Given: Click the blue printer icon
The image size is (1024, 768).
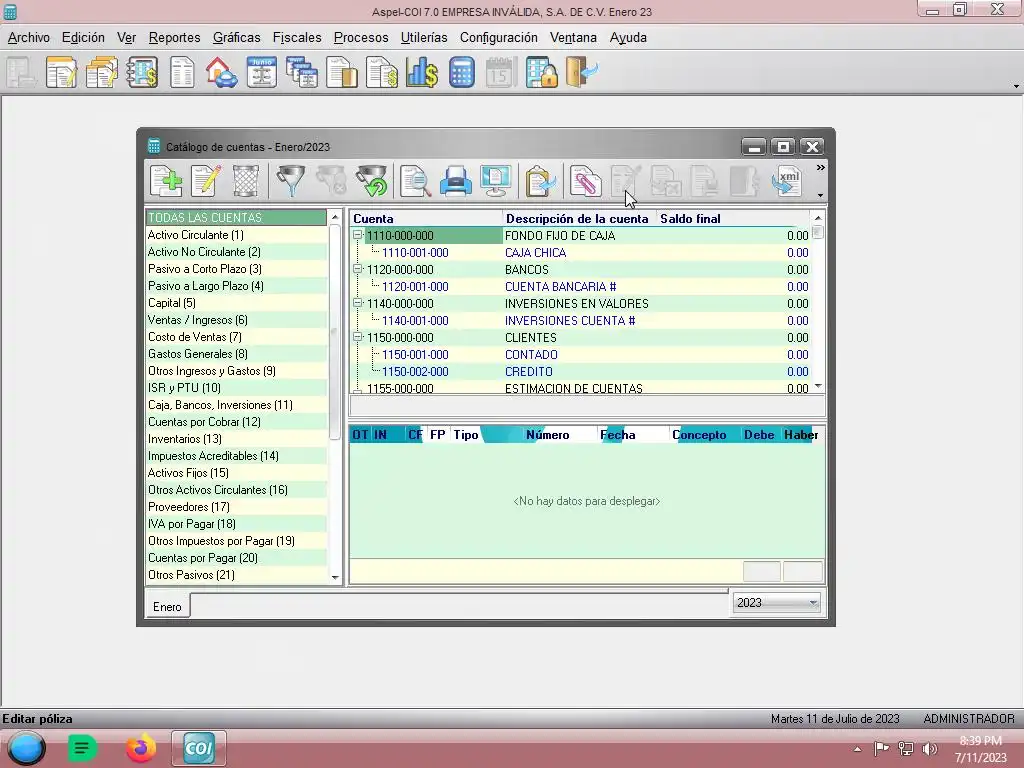Looking at the screenshot, I should [455, 181].
